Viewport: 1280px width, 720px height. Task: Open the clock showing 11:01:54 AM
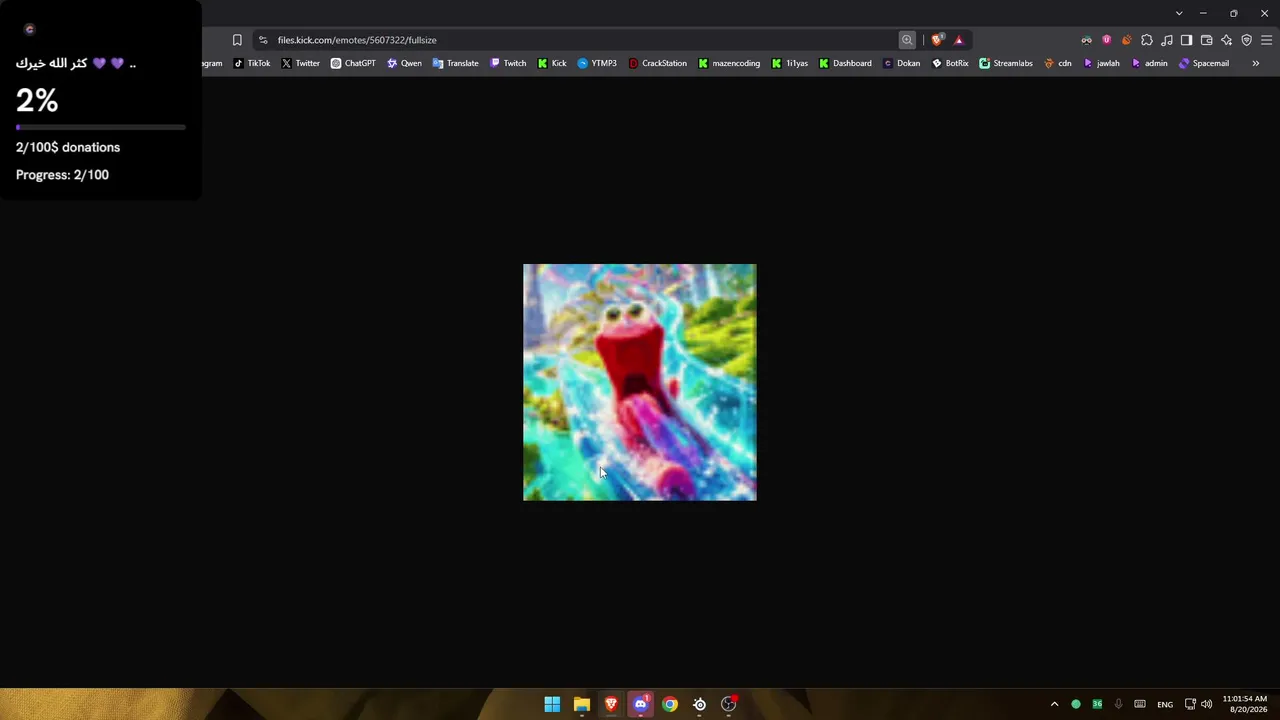pyautogui.click(x=1244, y=704)
